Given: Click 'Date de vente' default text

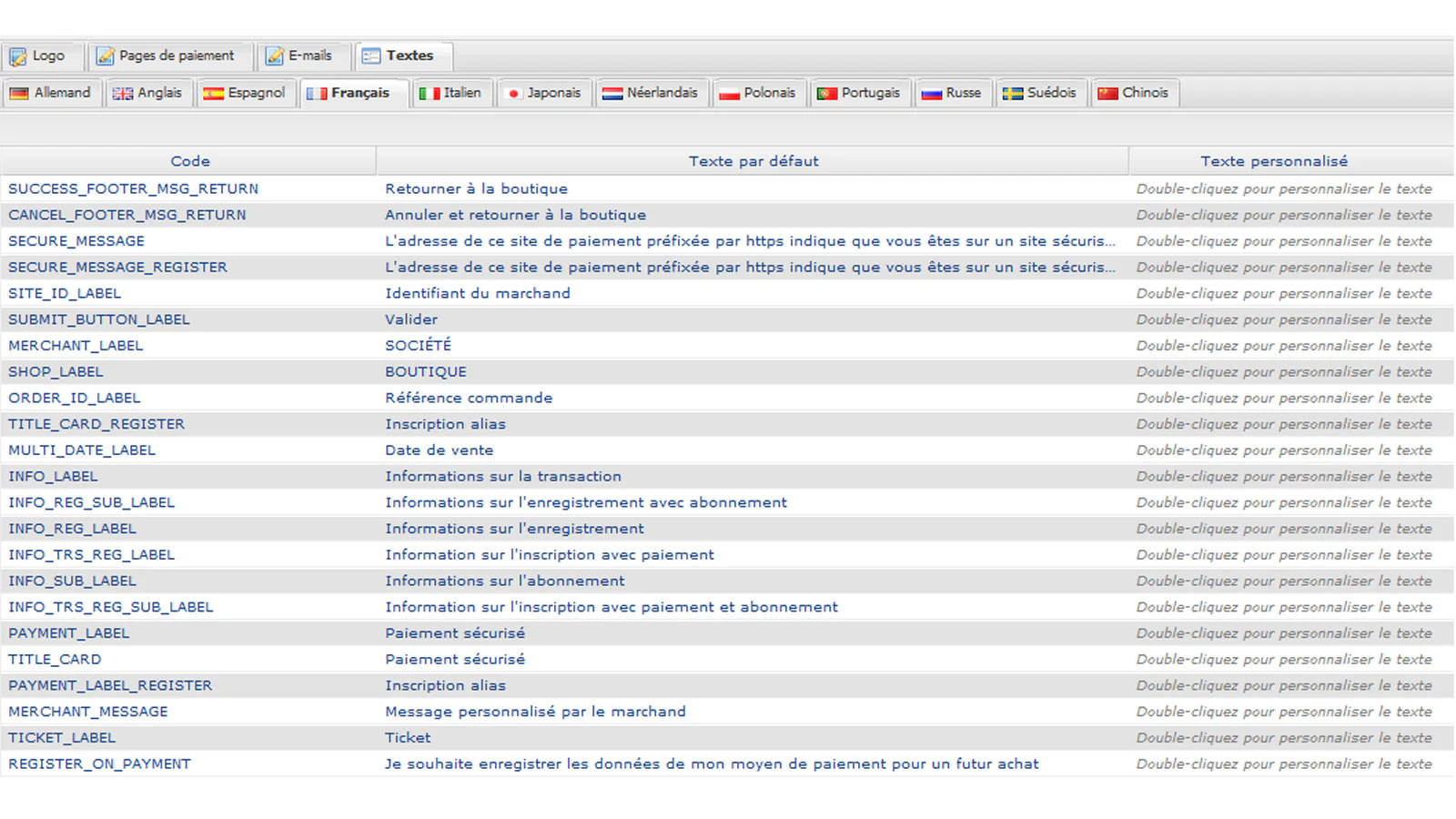Looking at the screenshot, I should 439,450.
